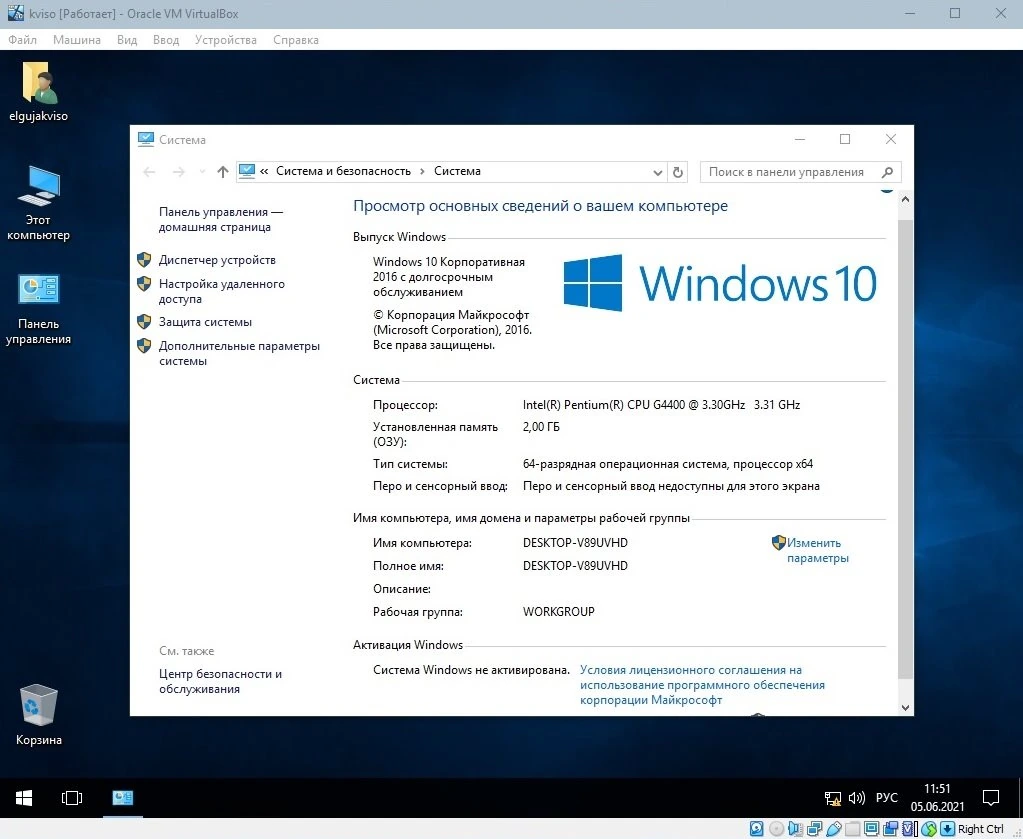Open the volume speaker tray icon
This screenshot has height=839, width=1023.
(x=857, y=798)
